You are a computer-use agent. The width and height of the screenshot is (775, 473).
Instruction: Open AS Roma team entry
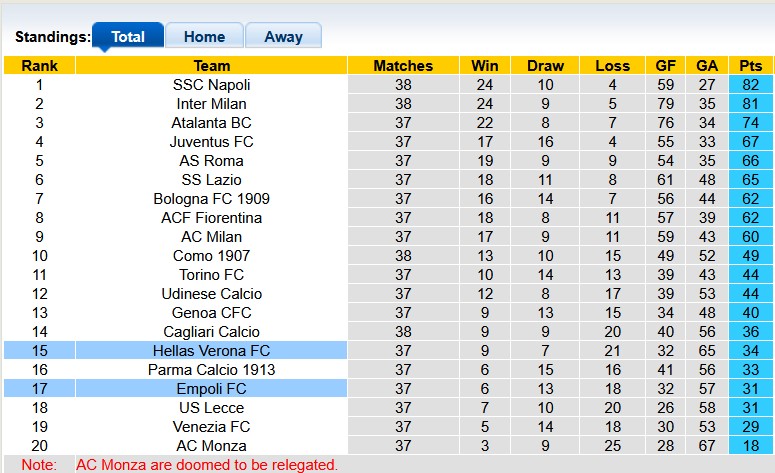point(211,161)
